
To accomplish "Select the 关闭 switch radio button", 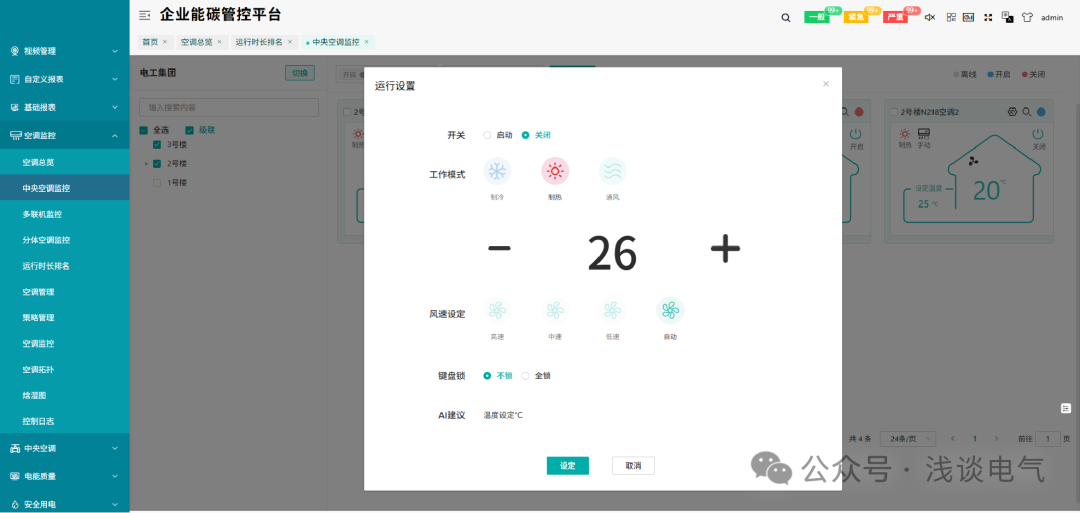I will [x=526, y=135].
